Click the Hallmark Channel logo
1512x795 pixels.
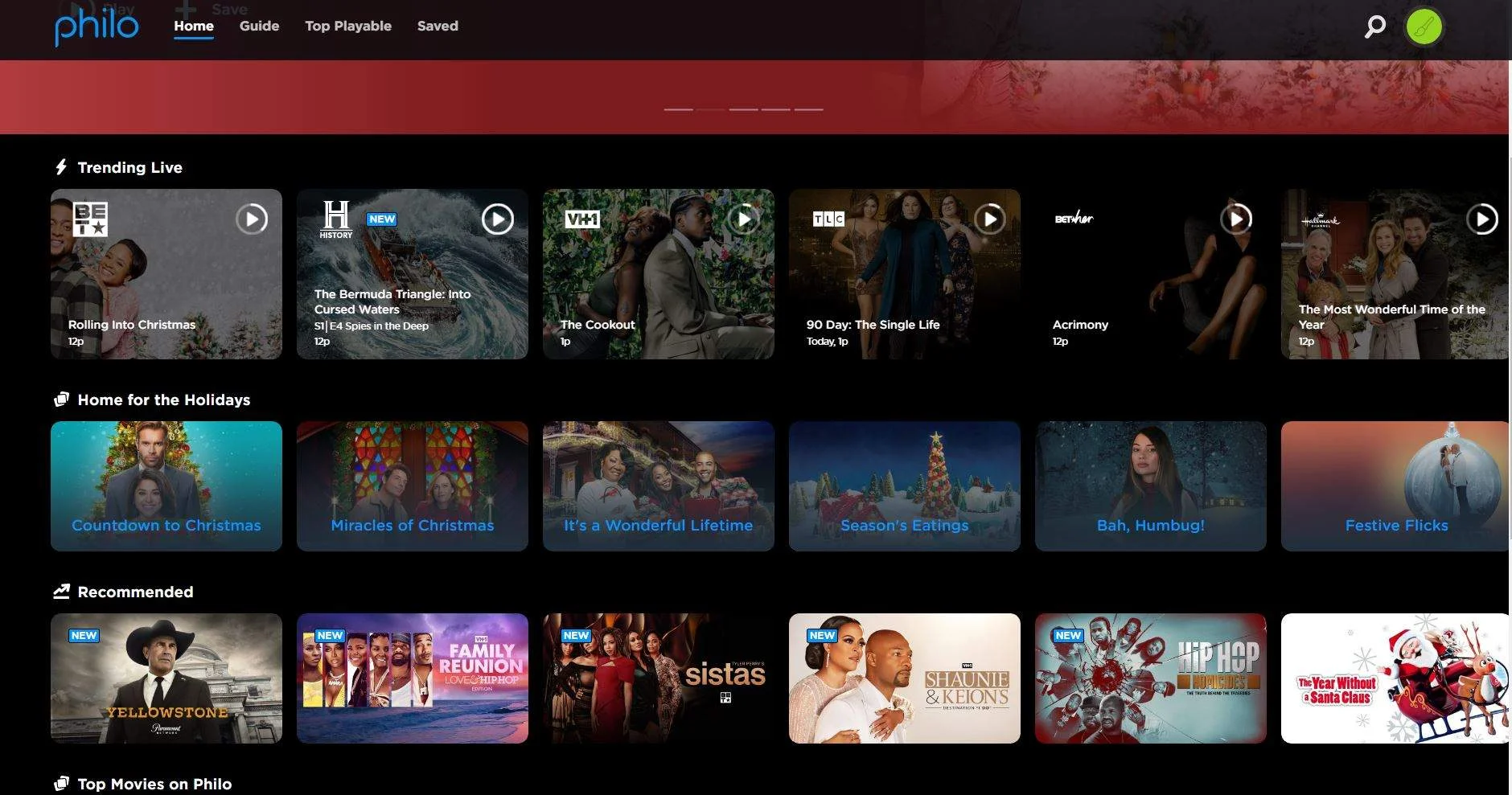point(1321,220)
